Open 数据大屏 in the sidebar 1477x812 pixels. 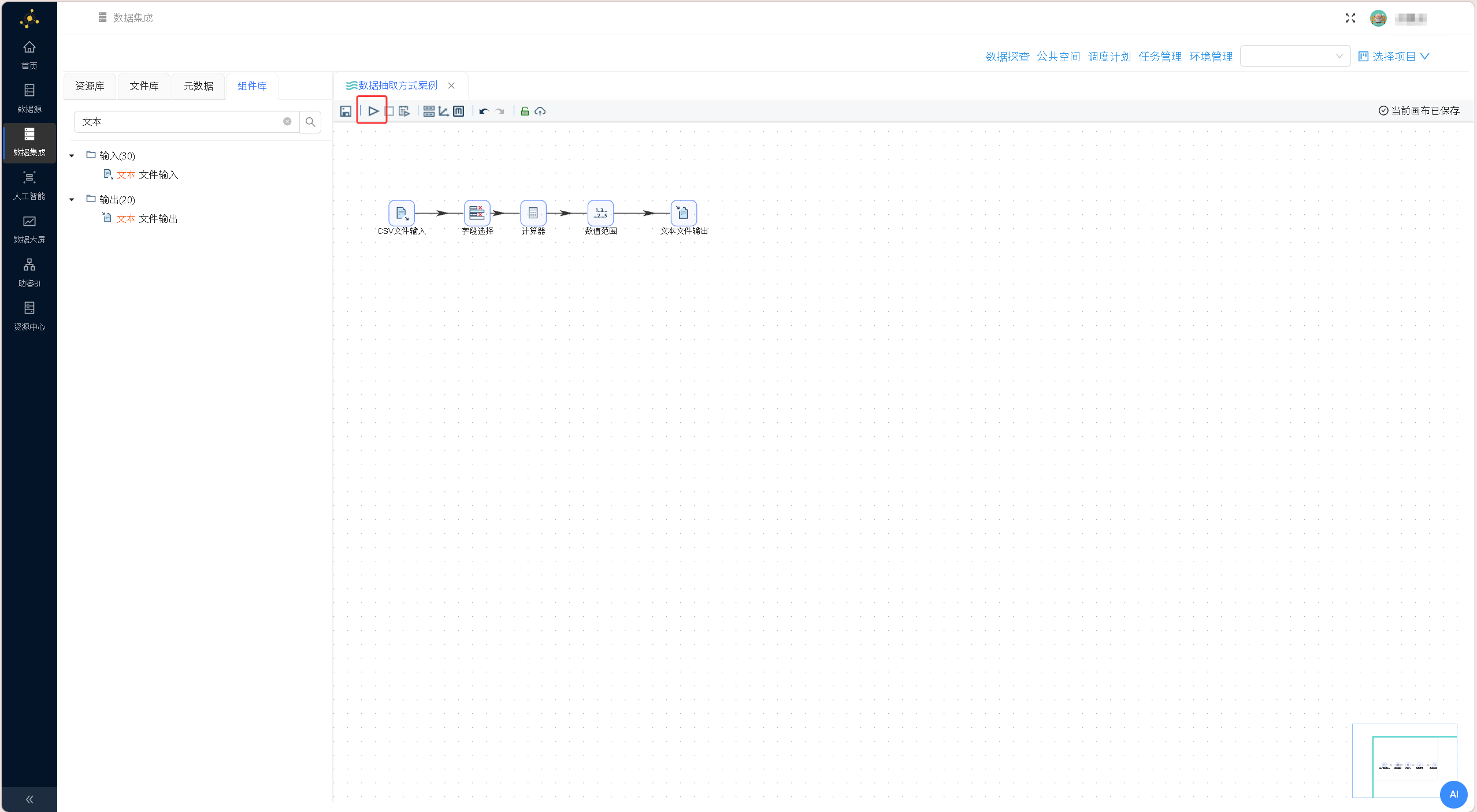29,229
